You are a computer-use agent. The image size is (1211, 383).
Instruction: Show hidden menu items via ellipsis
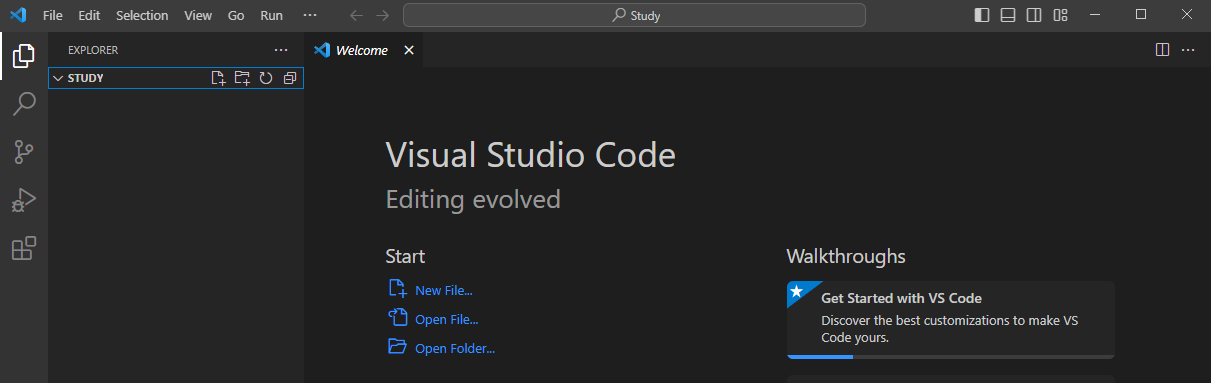pos(310,15)
